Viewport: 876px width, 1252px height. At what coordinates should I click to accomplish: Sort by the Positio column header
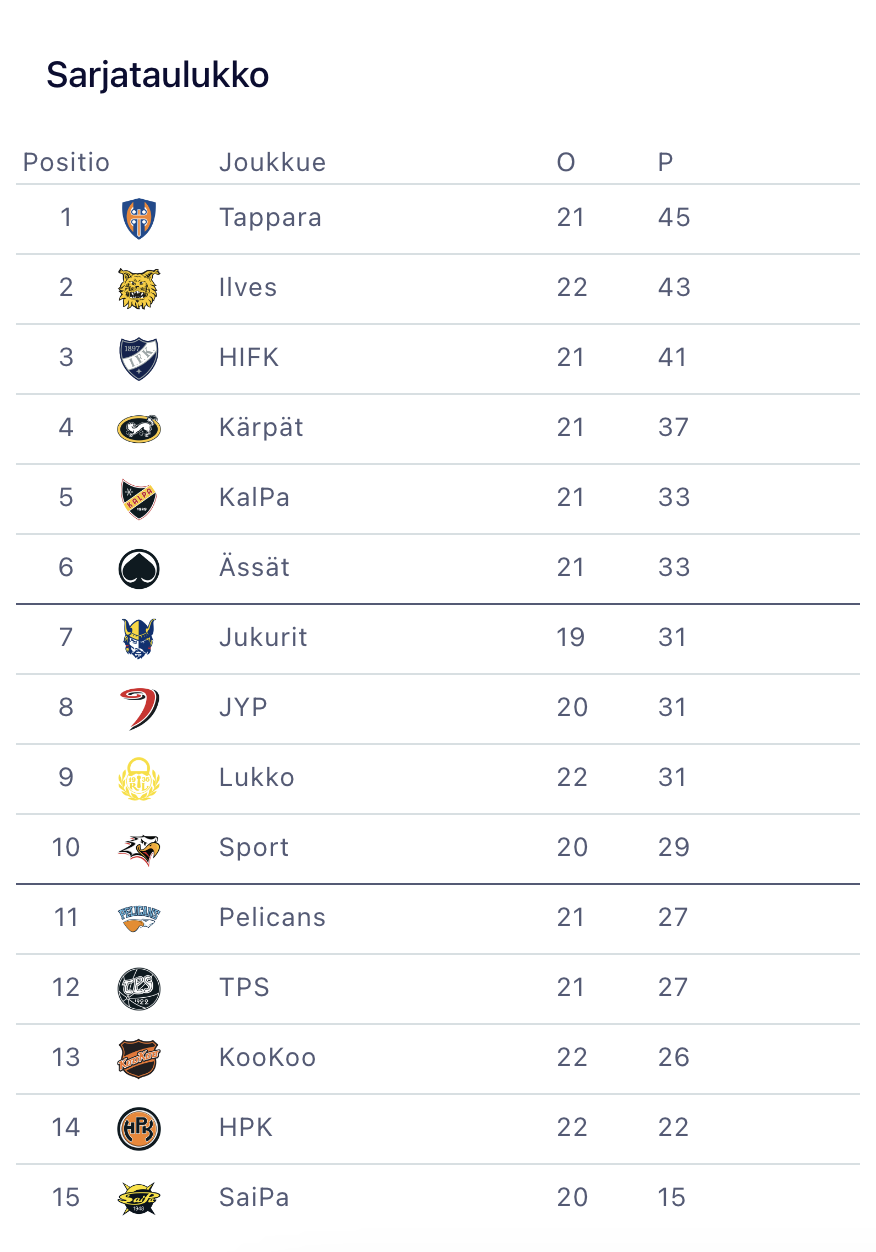(66, 162)
